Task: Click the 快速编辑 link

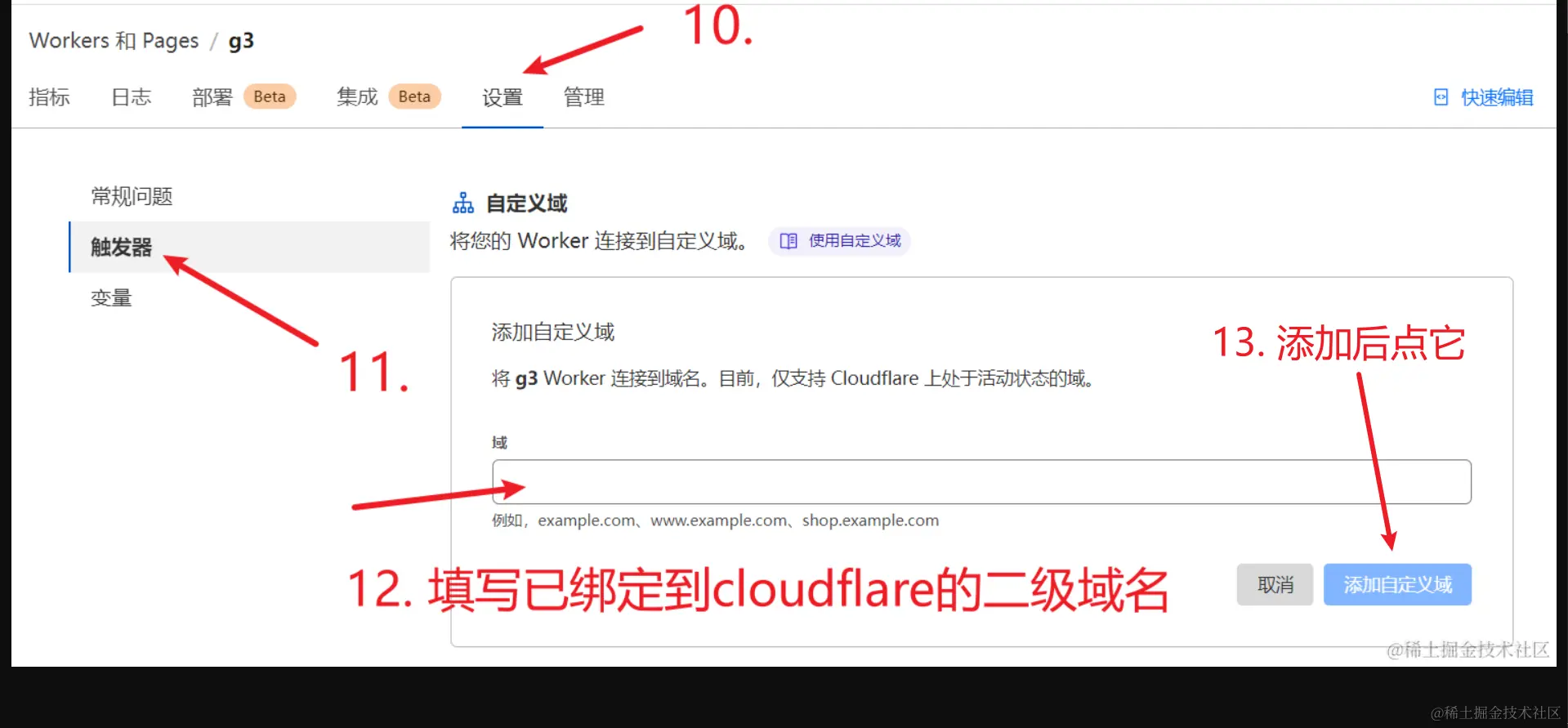Action: point(1497,98)
